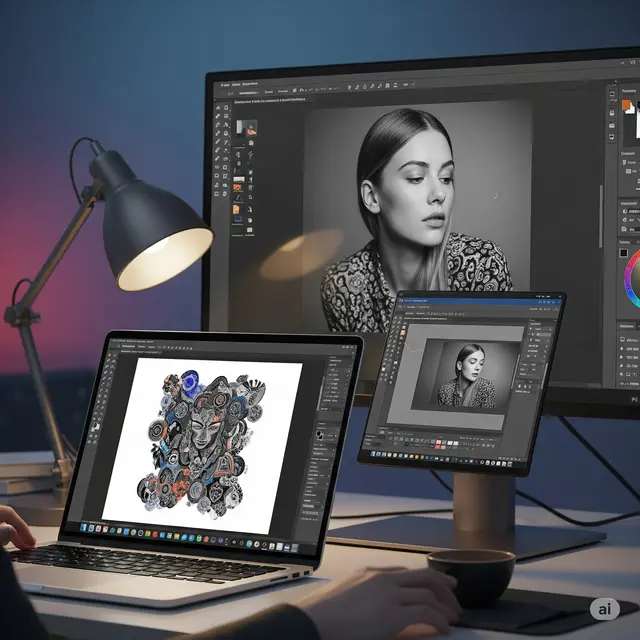Screen dimensions: 640x640
Task: Pick a hue on the monitor's color wheel
Action: [x=628, y=270]
